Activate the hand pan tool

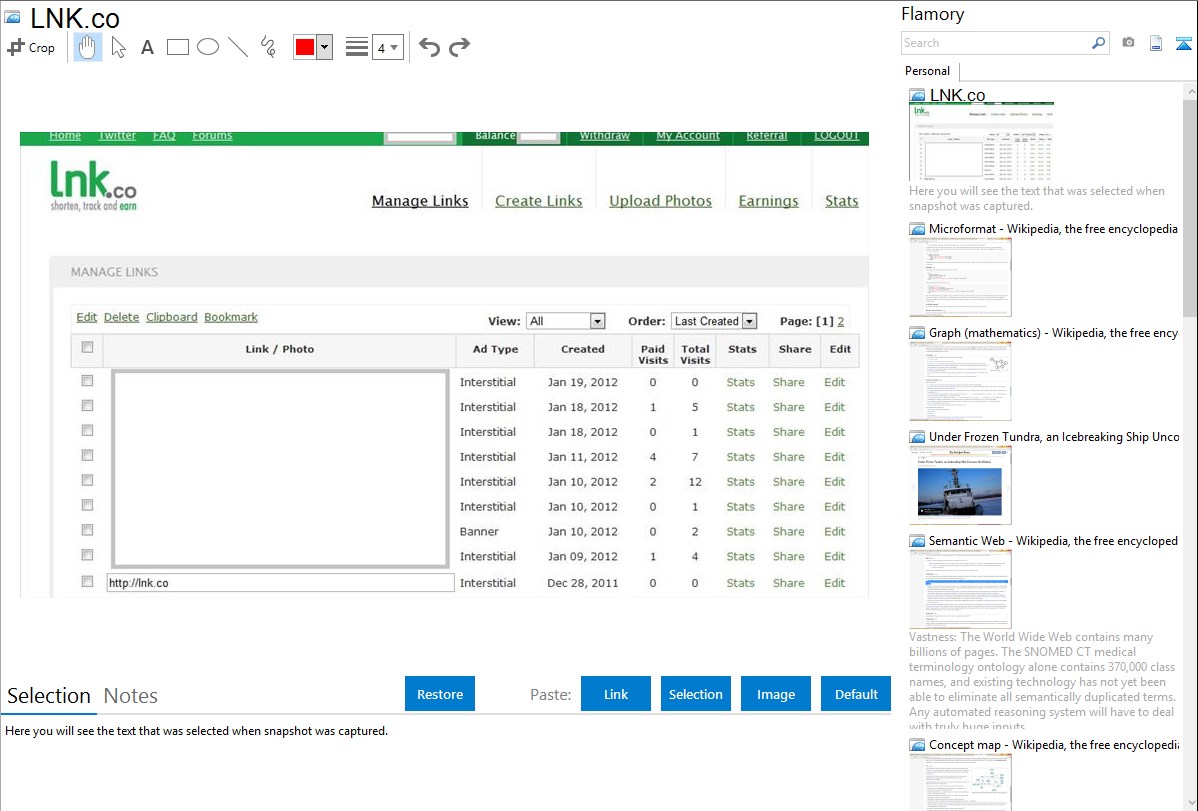88,47
